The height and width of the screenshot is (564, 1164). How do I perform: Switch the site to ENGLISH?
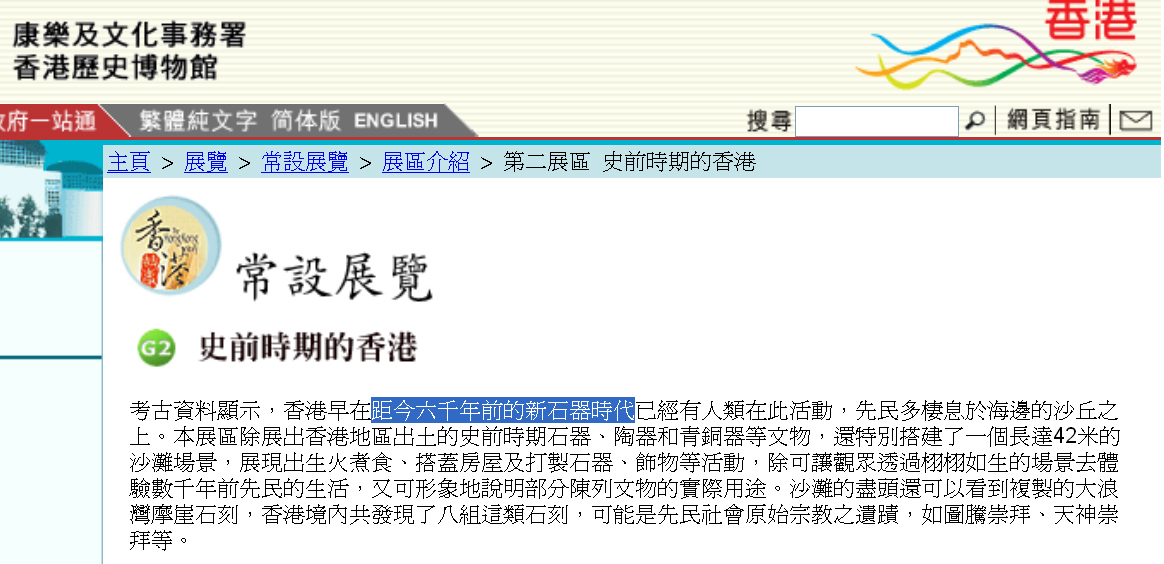pyautogui.click(x=396, y=120)
